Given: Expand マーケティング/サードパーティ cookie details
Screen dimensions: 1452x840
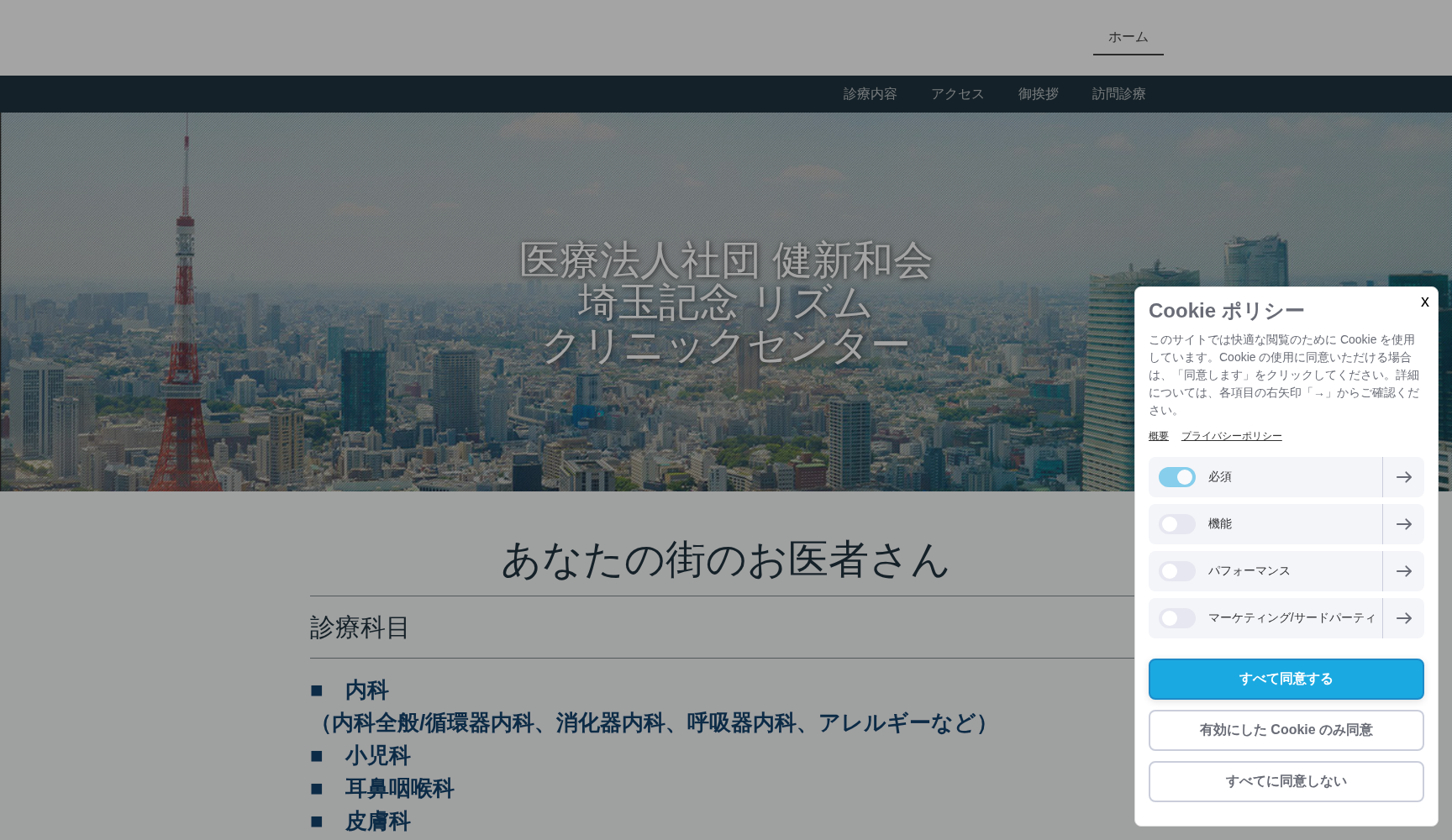Looking at the screenshot, I should coord(1403,618).
